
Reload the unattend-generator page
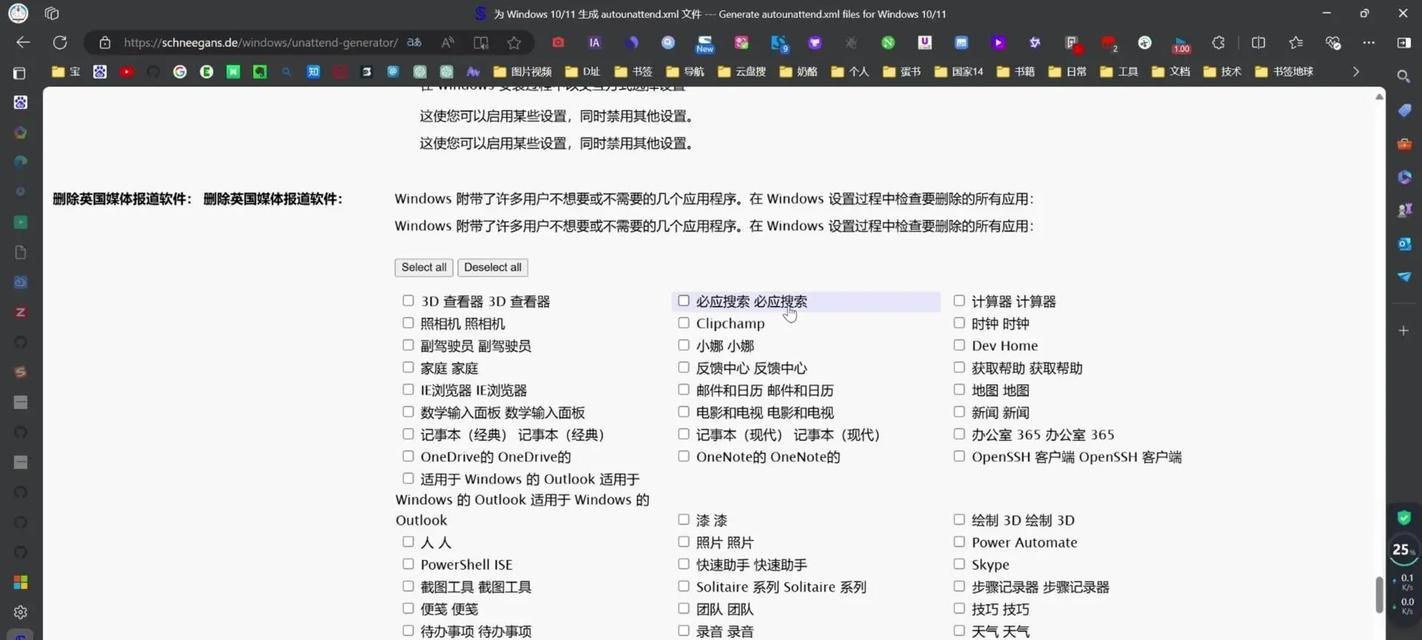(x=60, y=43)
